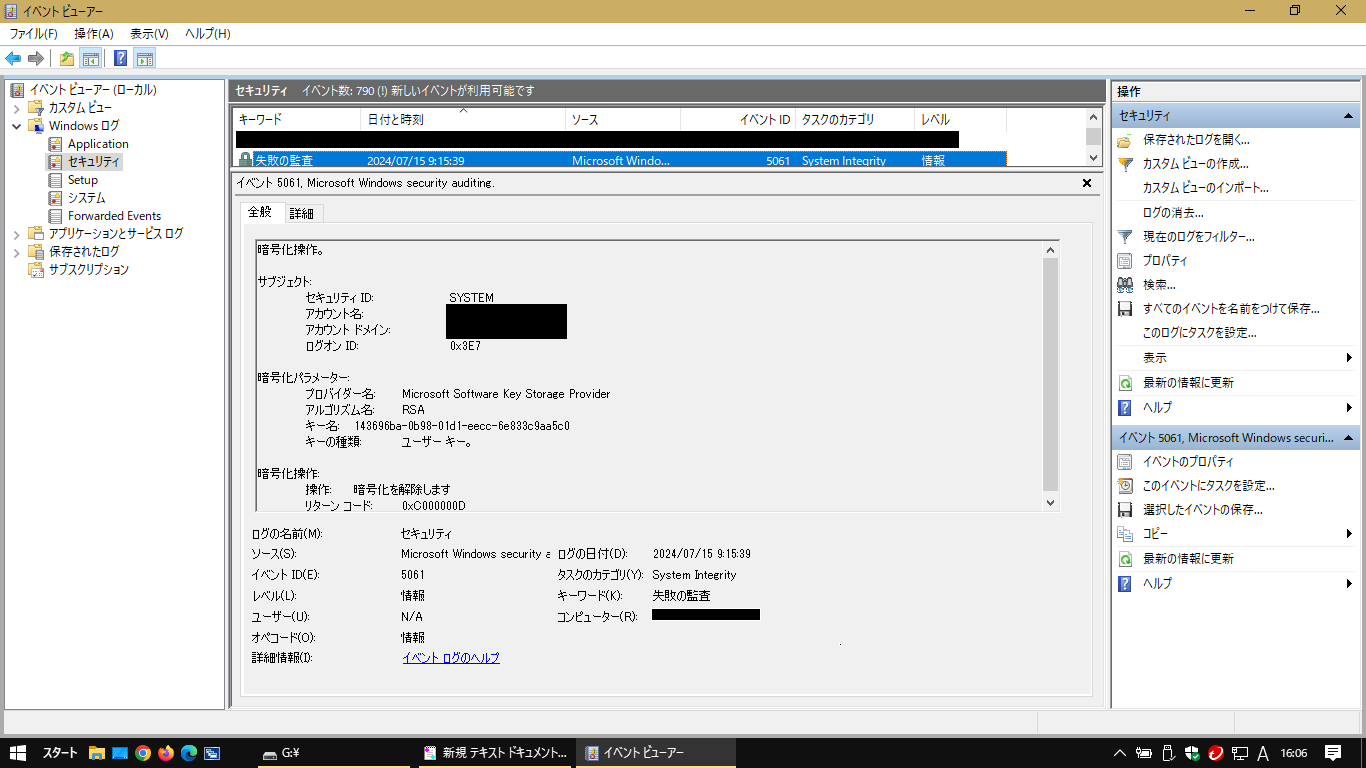Image resolution: width=1366 pixels, height=768 pixels.
Task: Click event description scrollbar down arrow
Action: point(1050,503)
